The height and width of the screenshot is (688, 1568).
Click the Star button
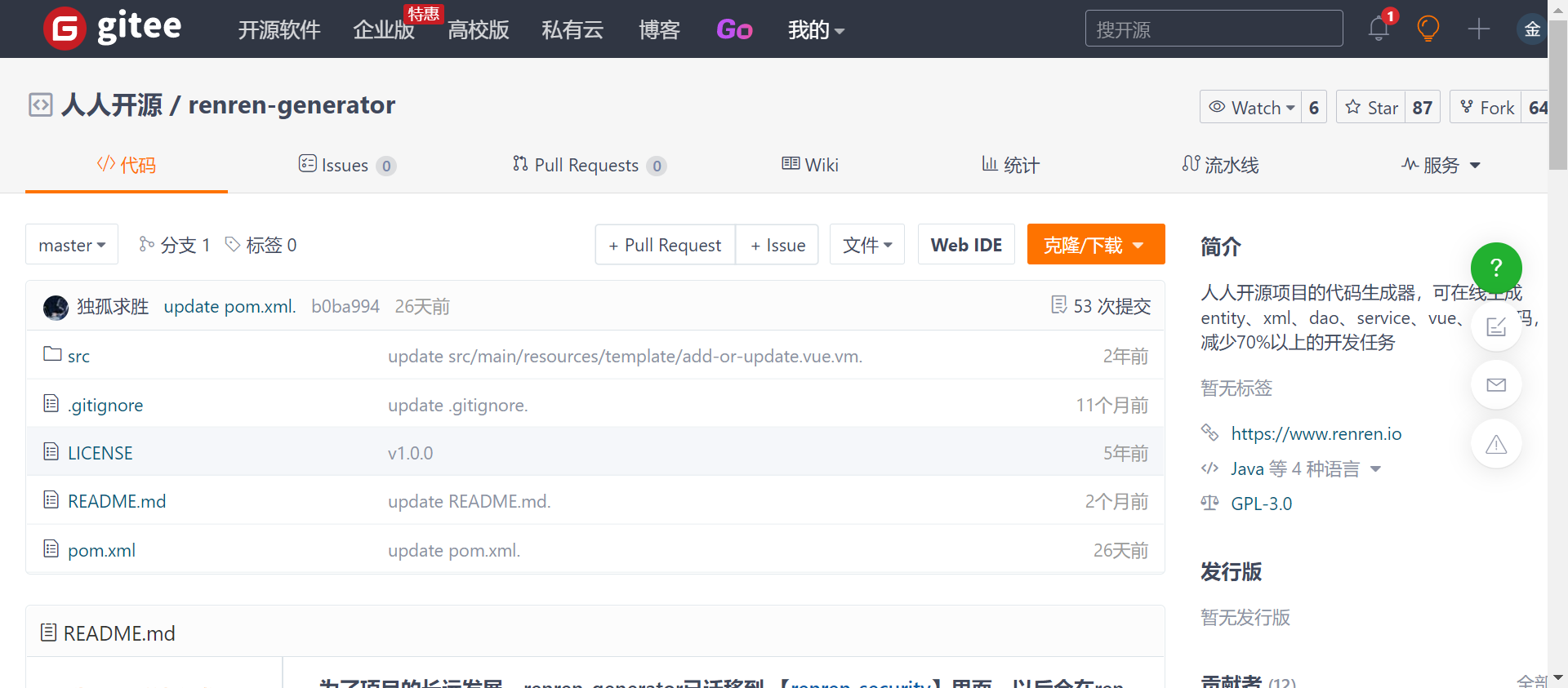pos(1371,107)
